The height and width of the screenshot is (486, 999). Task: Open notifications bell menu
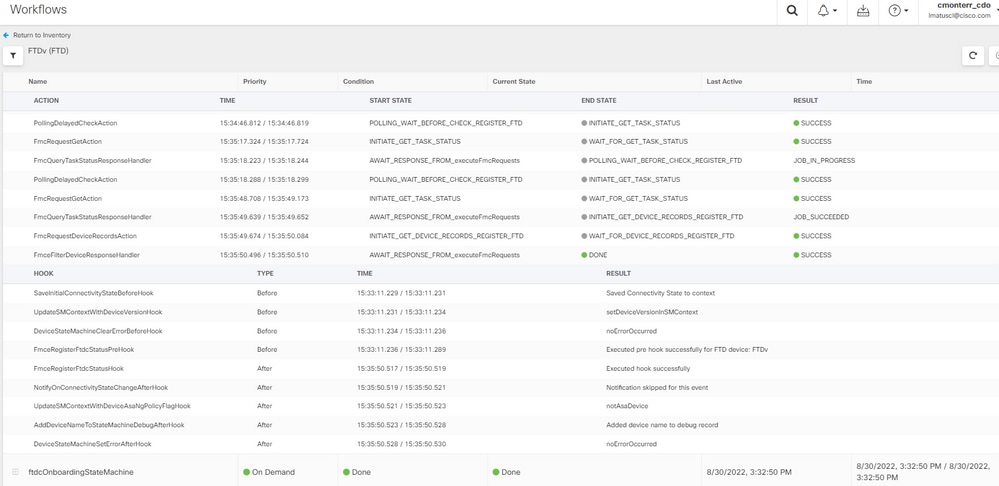coord(827,11)
